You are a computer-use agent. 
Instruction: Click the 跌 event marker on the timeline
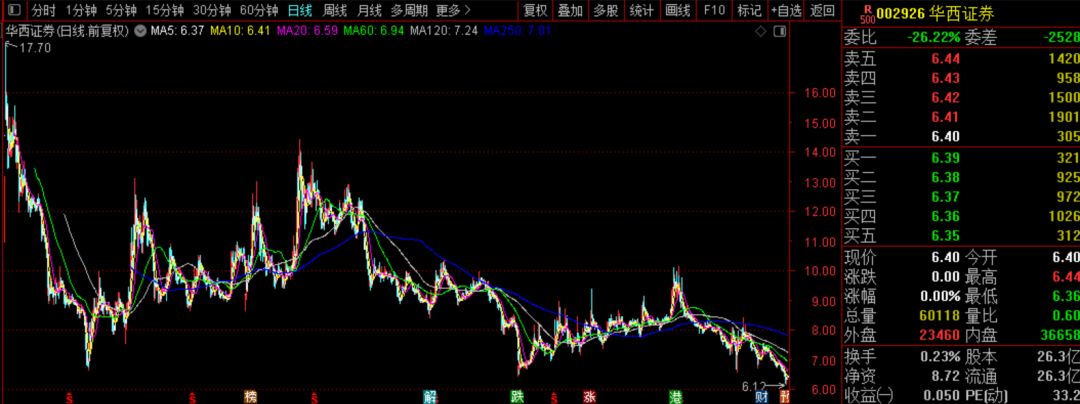[517, 397]
